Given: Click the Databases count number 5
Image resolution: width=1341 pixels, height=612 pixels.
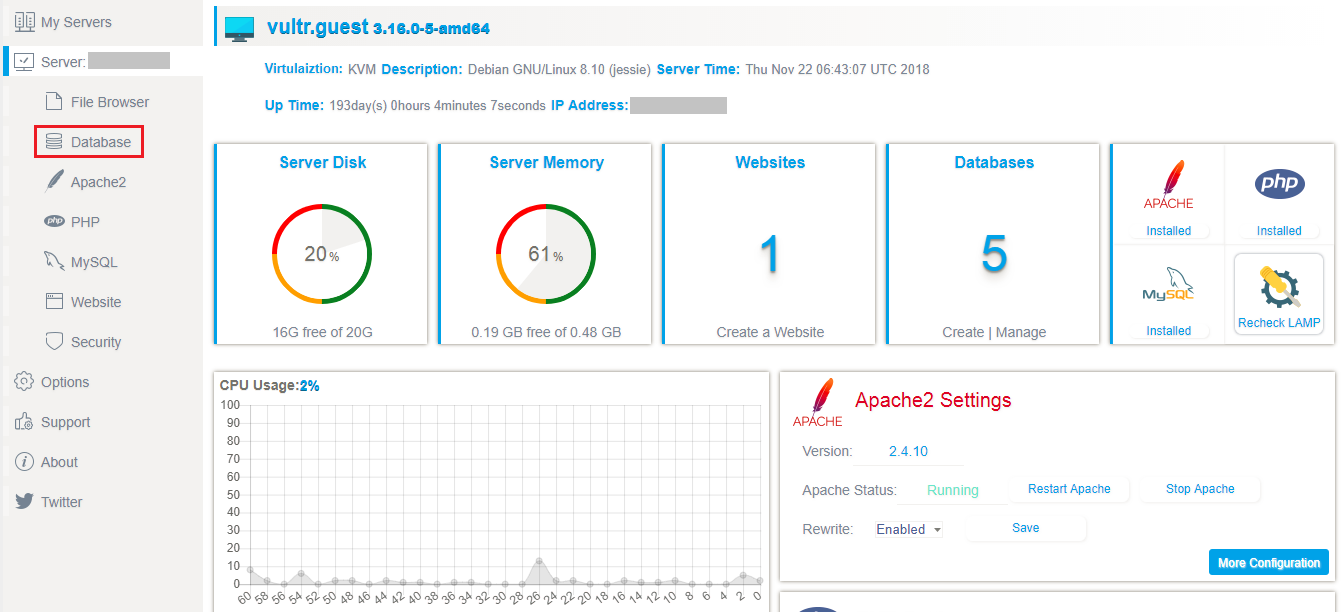Looking at the screenshot, I should coord(994,254).
